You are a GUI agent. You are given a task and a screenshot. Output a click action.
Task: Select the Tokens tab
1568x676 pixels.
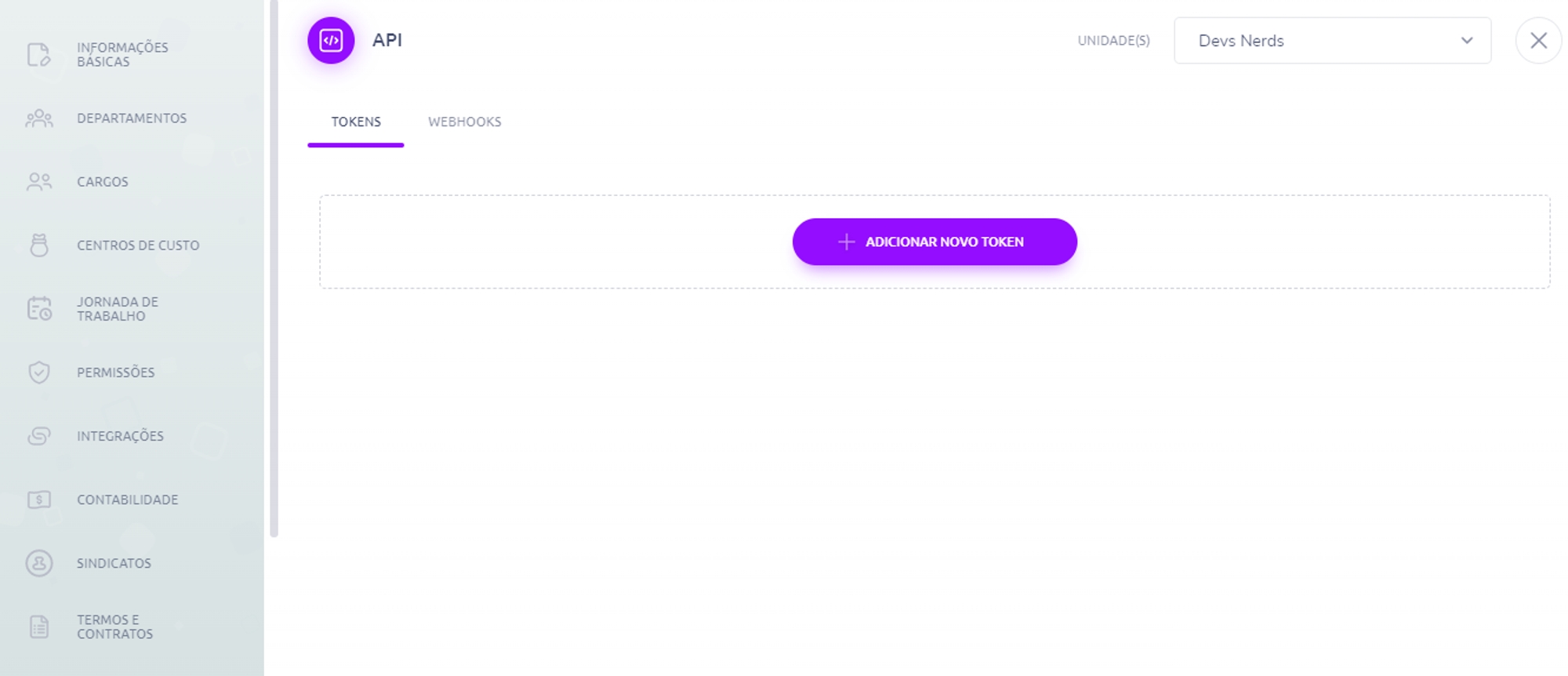click(356, 122)
